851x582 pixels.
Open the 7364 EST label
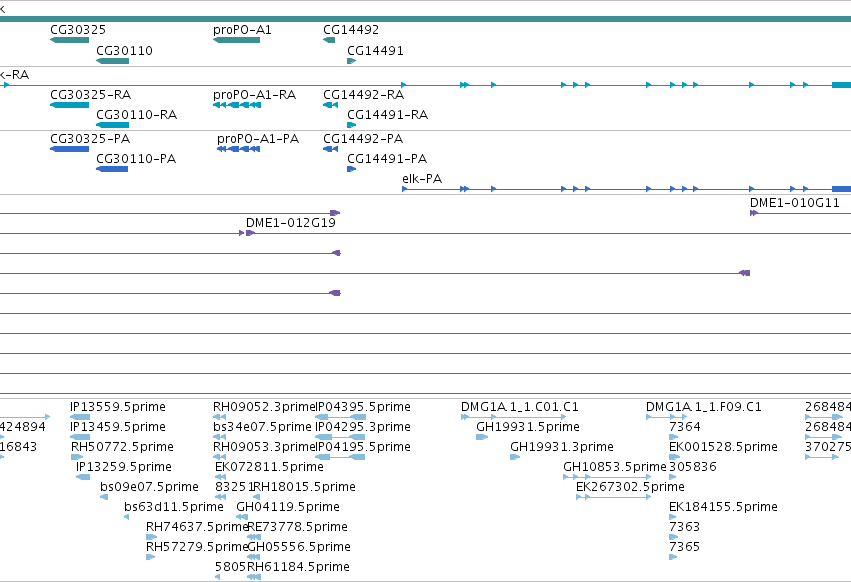click(685, 427)
